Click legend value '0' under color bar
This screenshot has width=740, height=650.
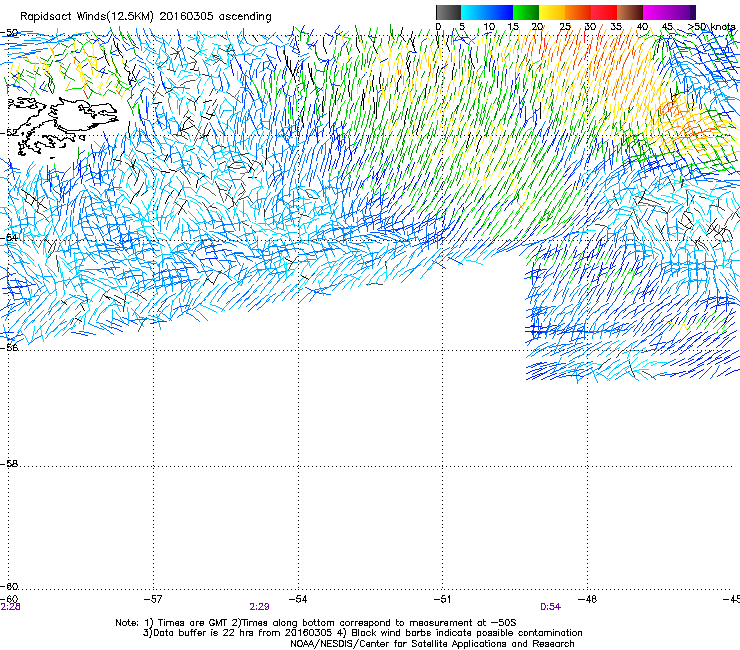click(x=438, y=27)
